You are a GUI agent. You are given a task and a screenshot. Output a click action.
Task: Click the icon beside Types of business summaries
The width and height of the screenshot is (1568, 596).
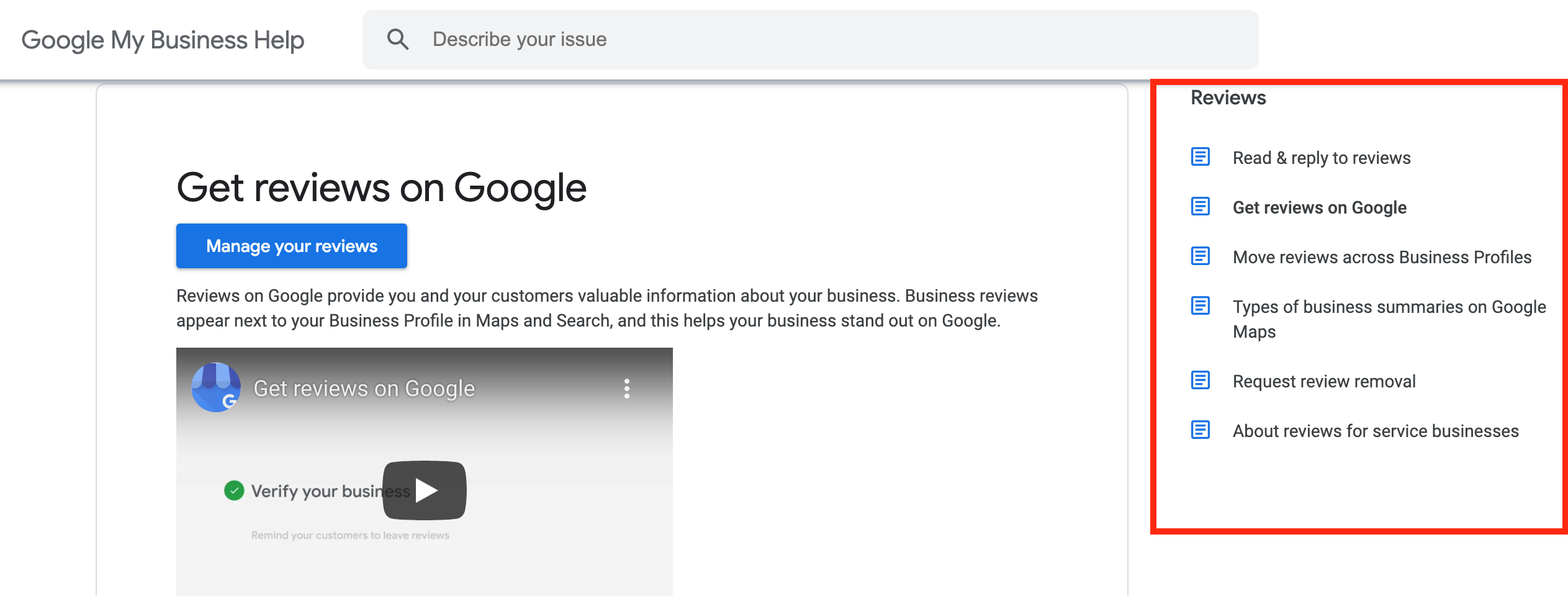(1201, 305)
